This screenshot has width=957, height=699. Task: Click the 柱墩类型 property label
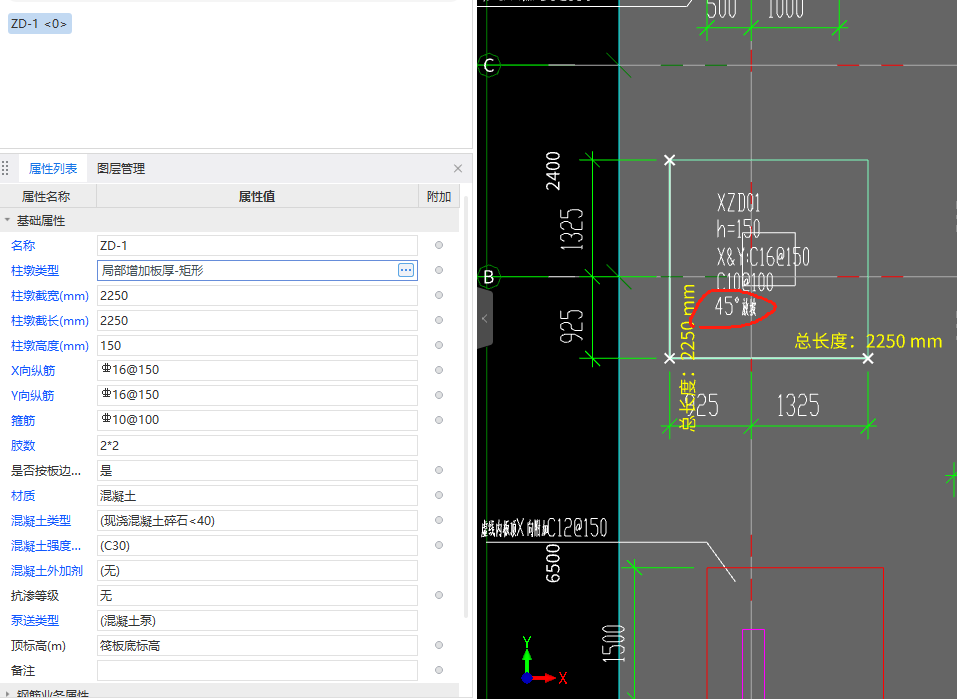pos(35,270)
